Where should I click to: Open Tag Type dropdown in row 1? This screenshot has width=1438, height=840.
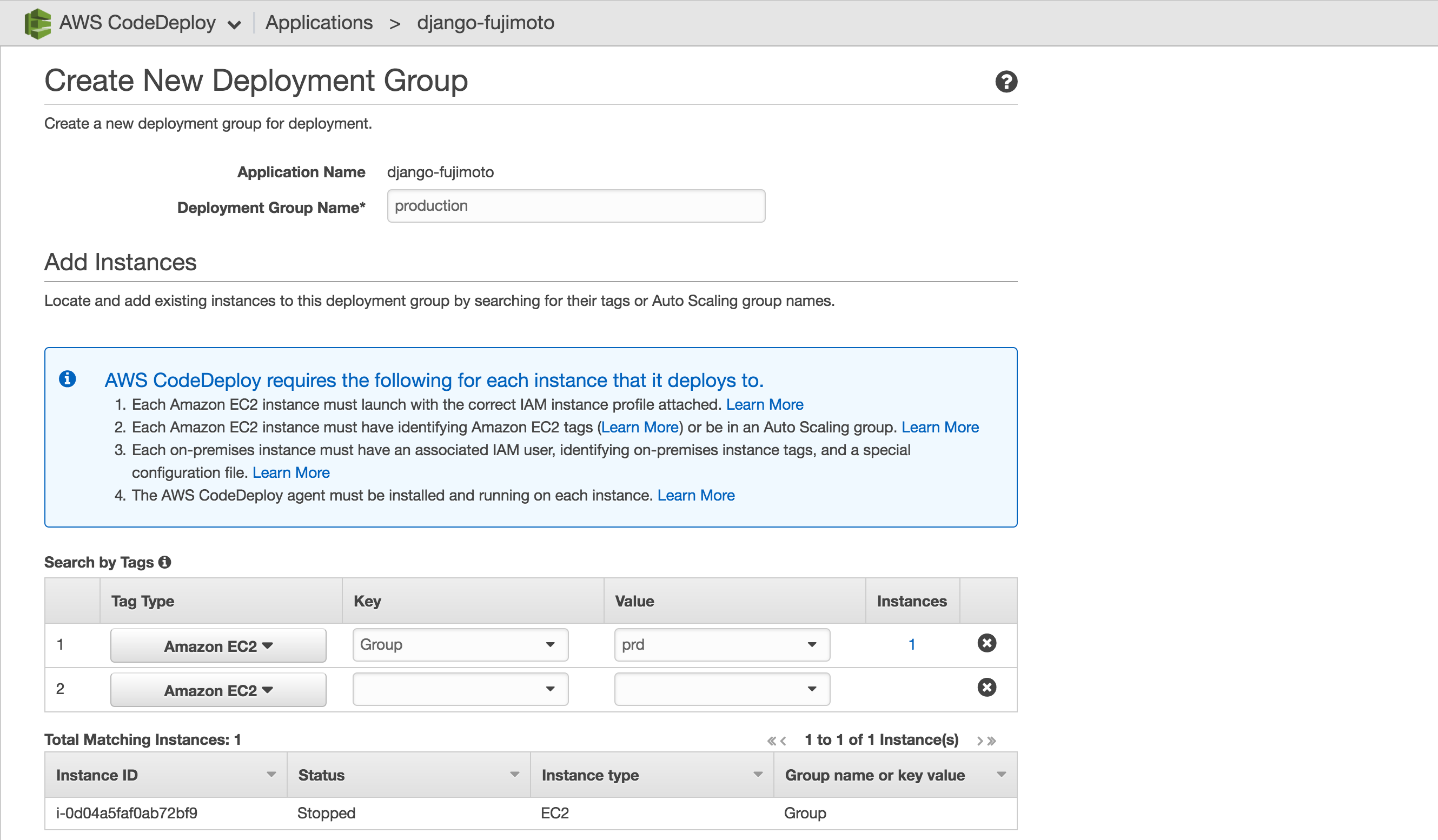coord(218,645)
